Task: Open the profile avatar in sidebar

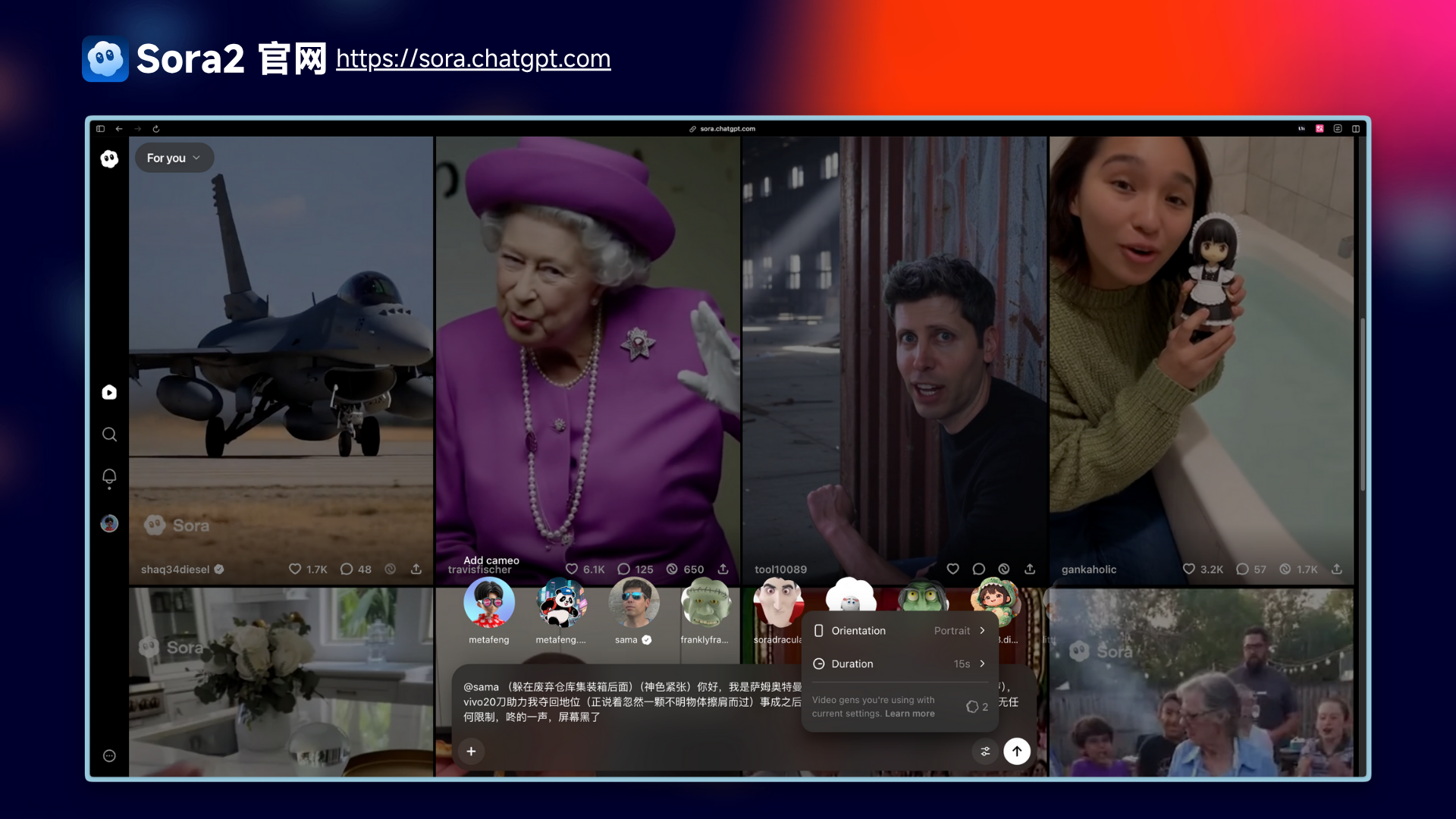Action: [109, 523]
